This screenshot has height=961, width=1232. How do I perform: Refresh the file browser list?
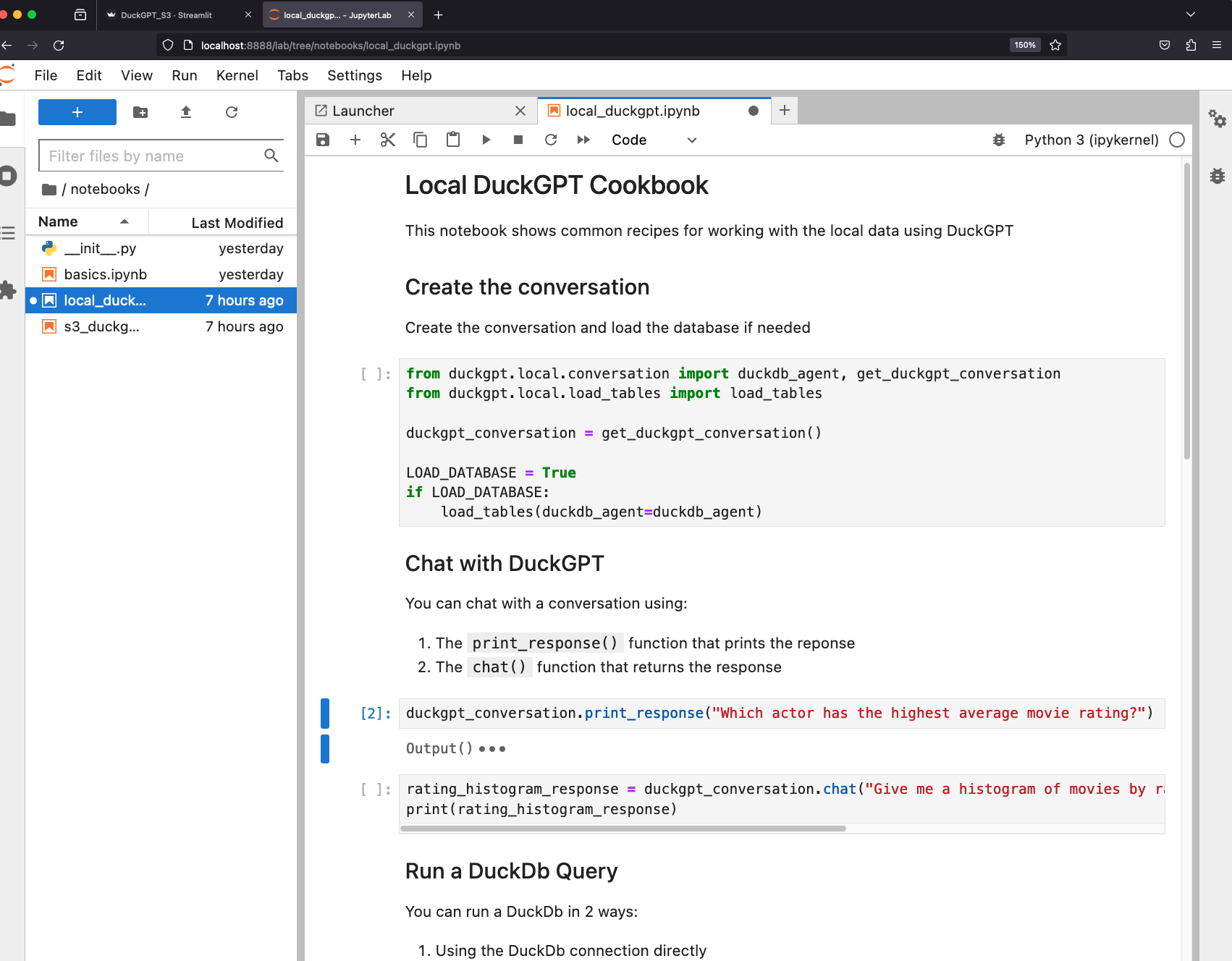[232, 112]
